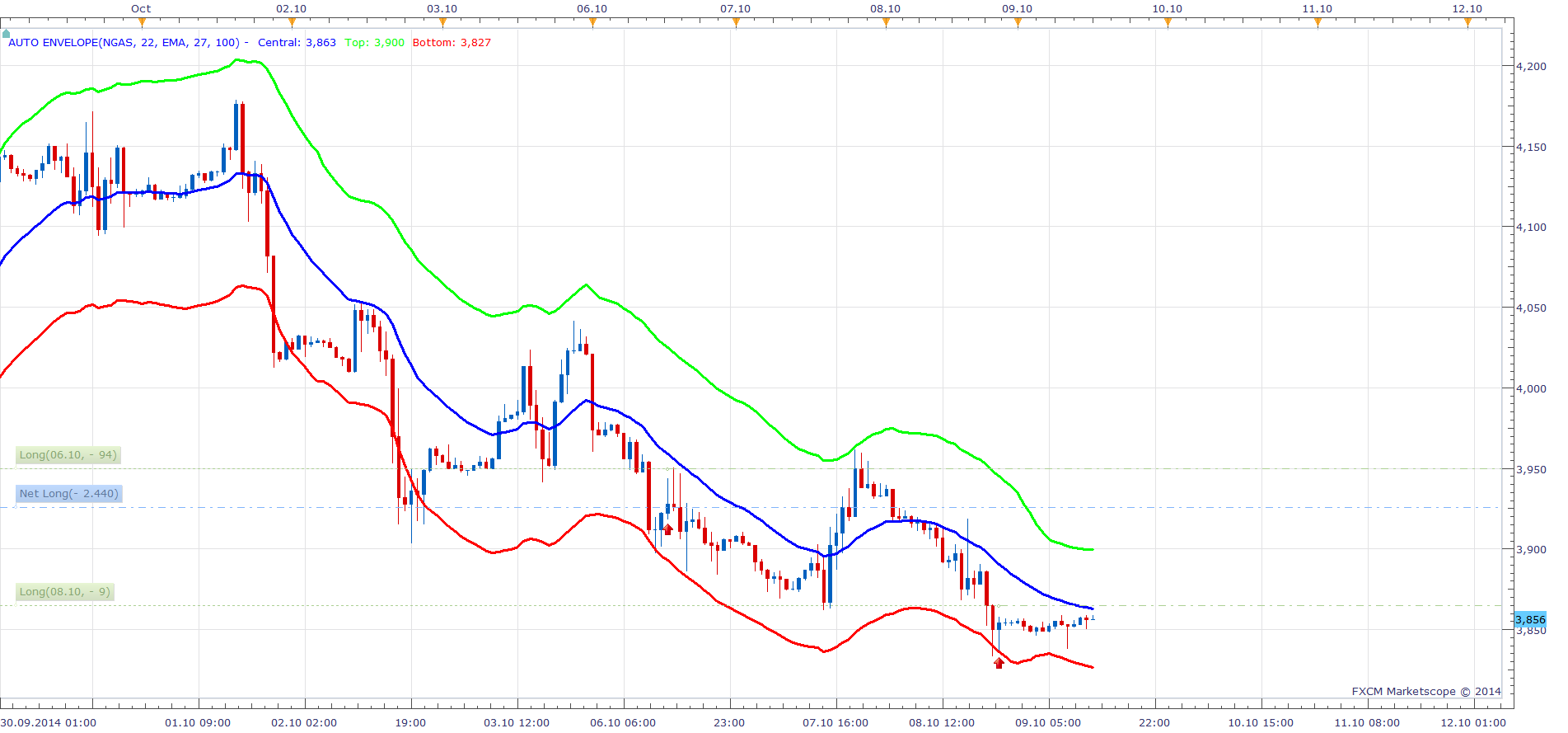This screenshot has width=1568, height=733.
Task: Click the orange 07.10 date marker triangle
Action: click(x=736, y=22)
